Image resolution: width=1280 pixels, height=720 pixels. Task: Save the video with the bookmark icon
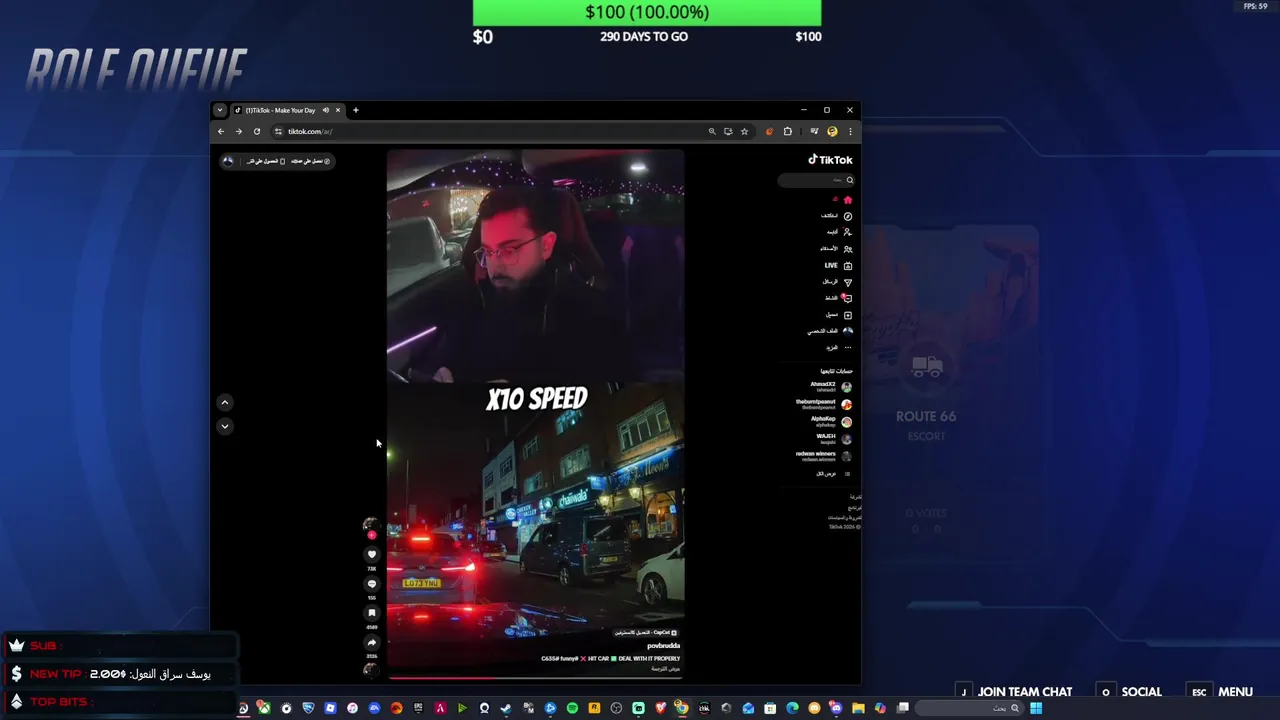372,613
